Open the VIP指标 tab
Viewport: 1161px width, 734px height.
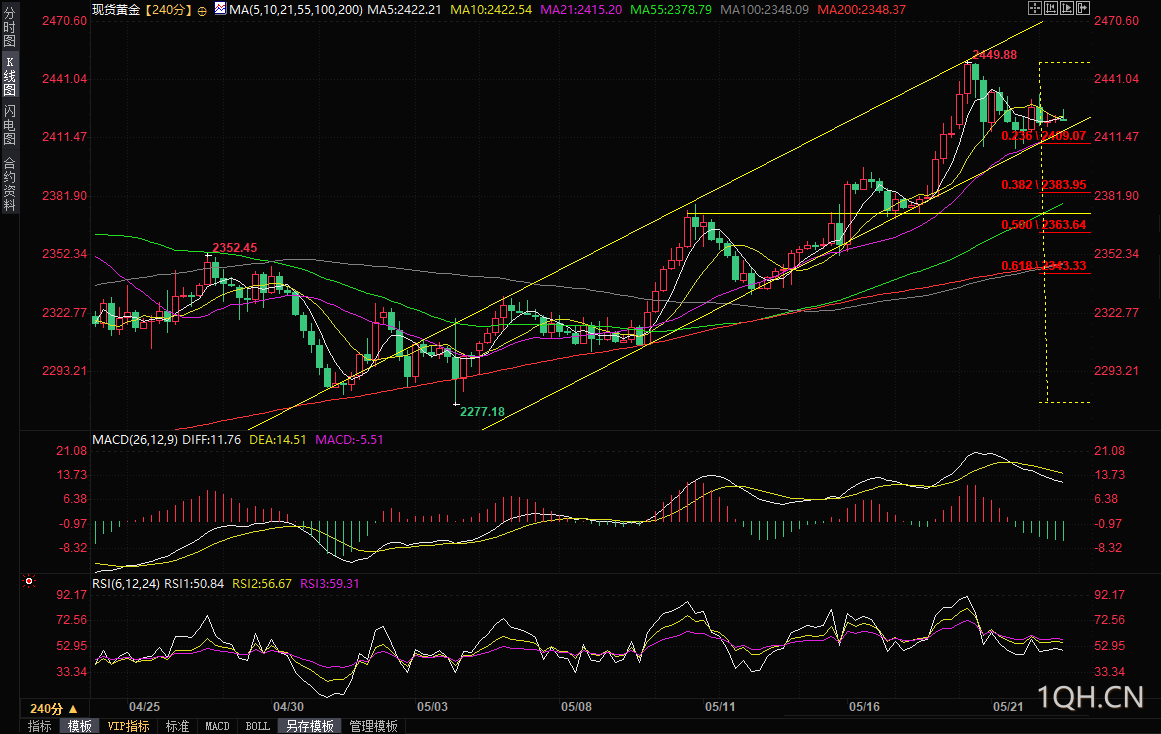click(128, 726)
